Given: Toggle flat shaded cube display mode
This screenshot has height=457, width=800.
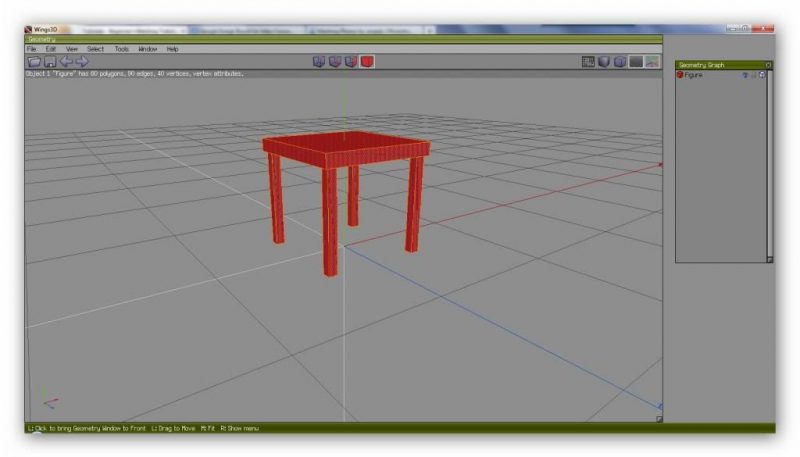Looking at the screenshot, I should (x=604, y=61).
